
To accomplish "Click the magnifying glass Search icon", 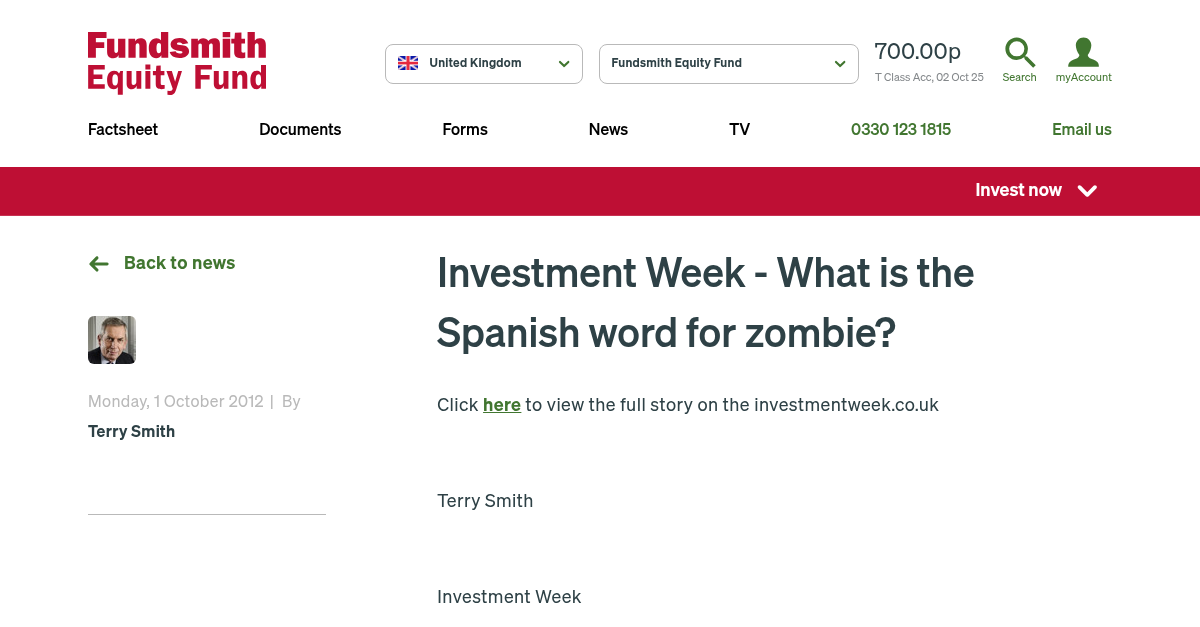I will [x=1019, y=53].
